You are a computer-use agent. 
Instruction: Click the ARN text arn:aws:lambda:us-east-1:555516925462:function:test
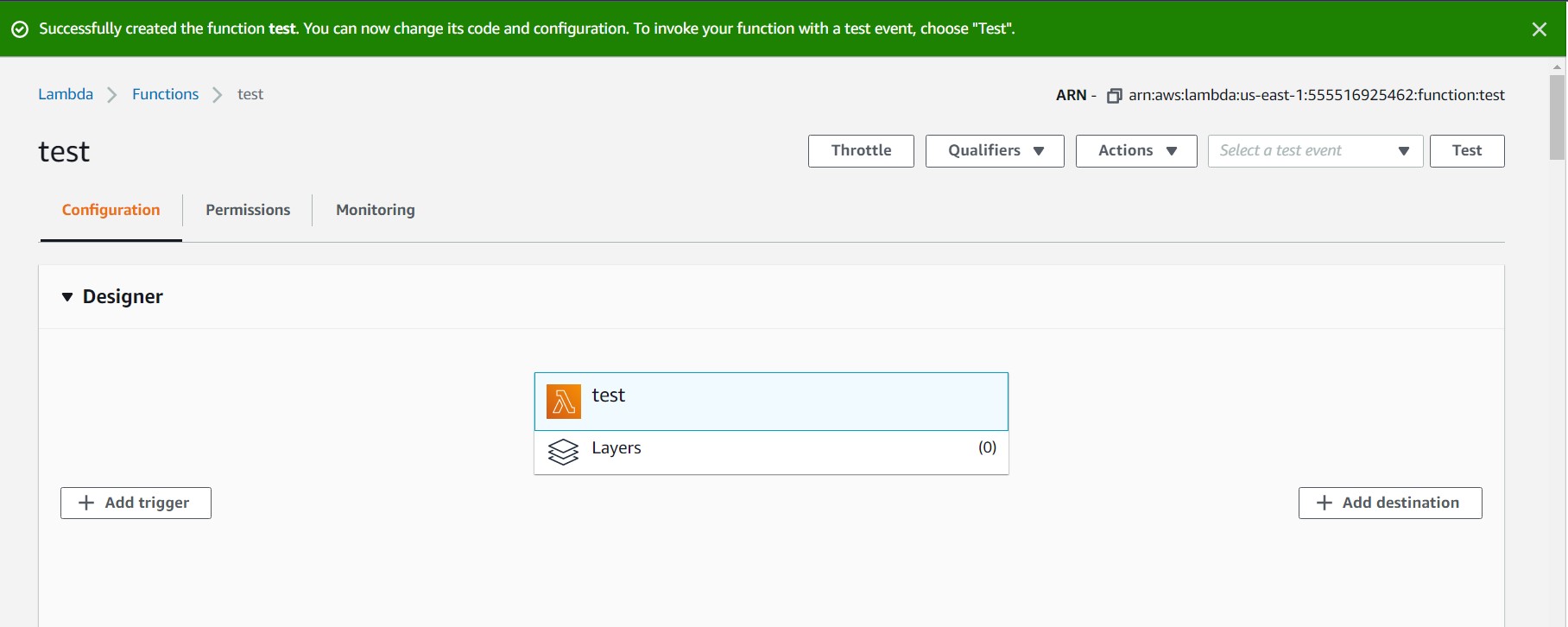click(x=1317, y=95)
